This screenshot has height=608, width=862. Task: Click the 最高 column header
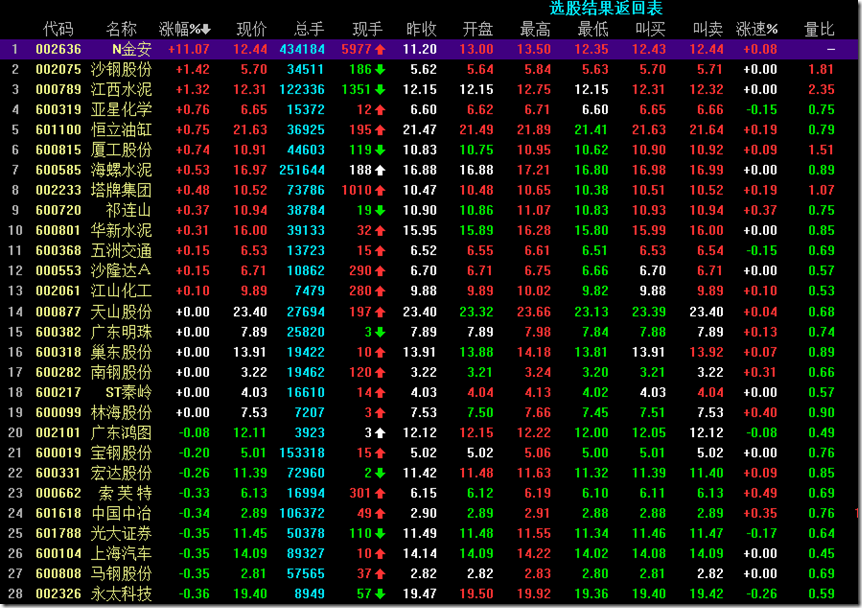point(535,29)
